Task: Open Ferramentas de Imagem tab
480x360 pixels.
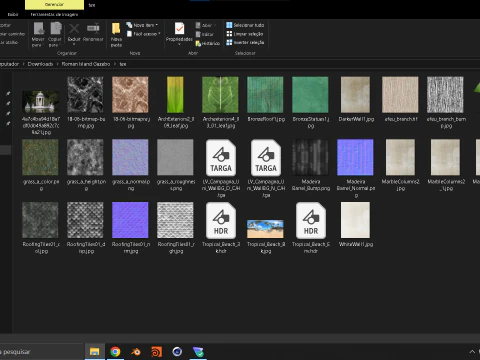Action: click(x=54, y=14)
